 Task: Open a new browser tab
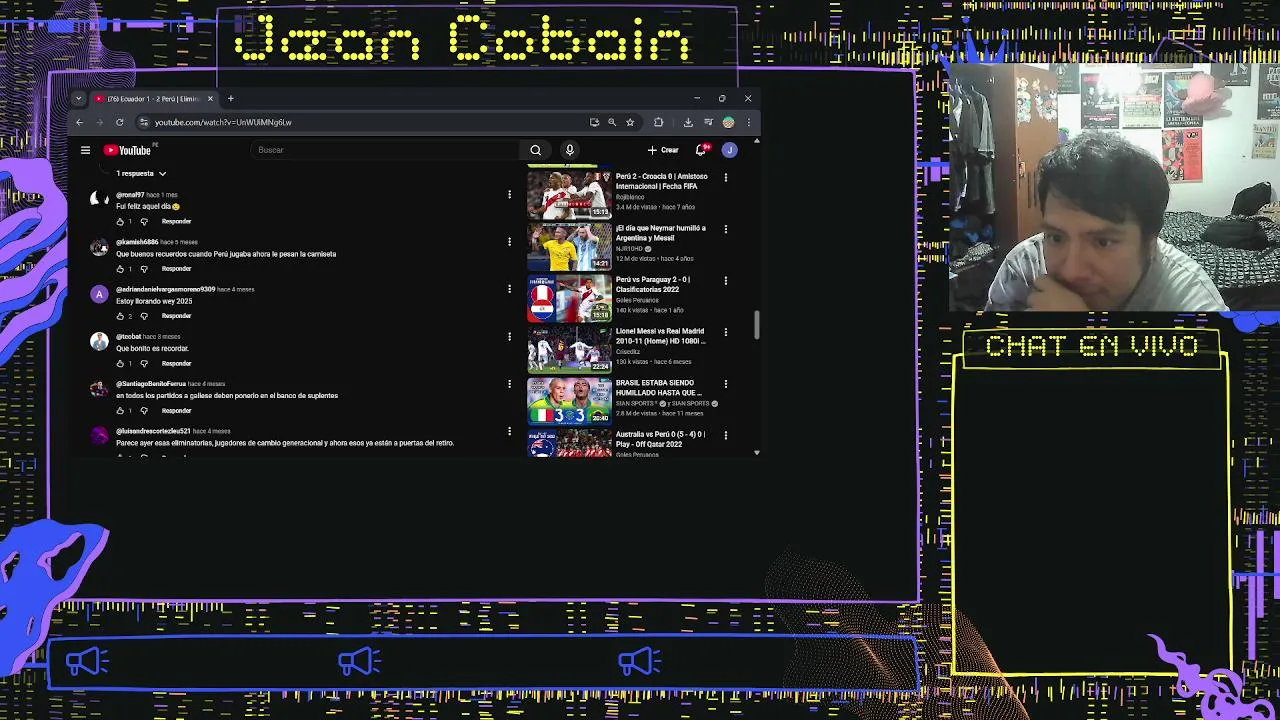230,98
